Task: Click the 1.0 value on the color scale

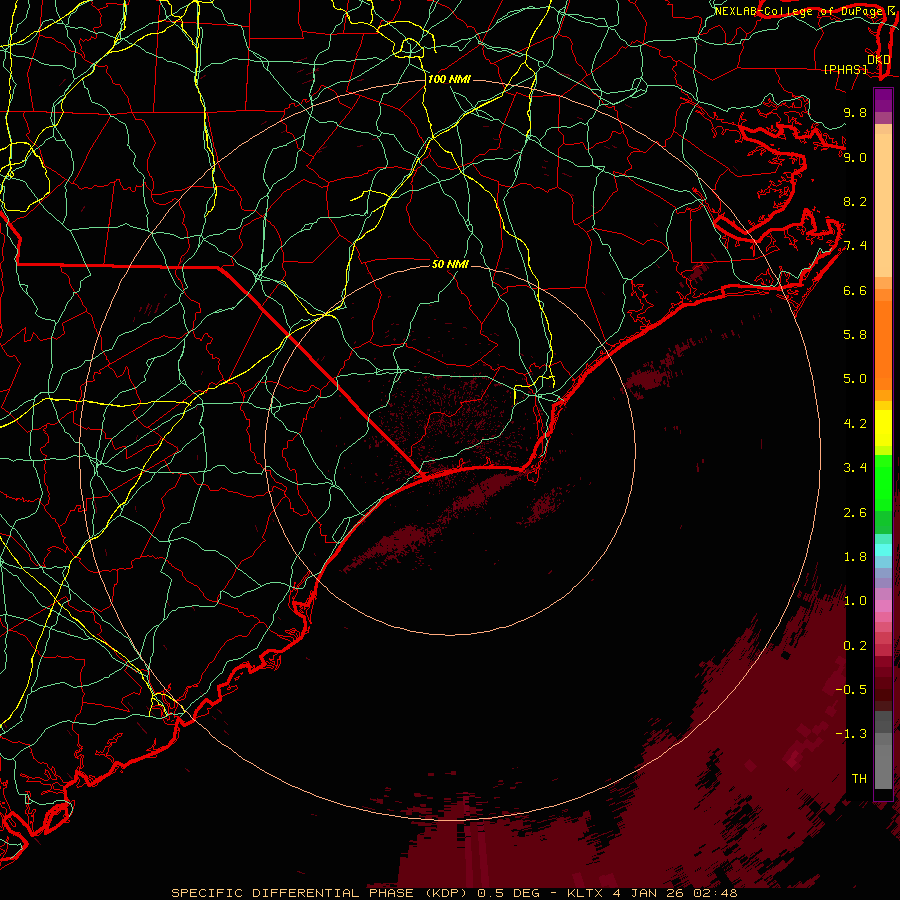Action: [855, 601]
